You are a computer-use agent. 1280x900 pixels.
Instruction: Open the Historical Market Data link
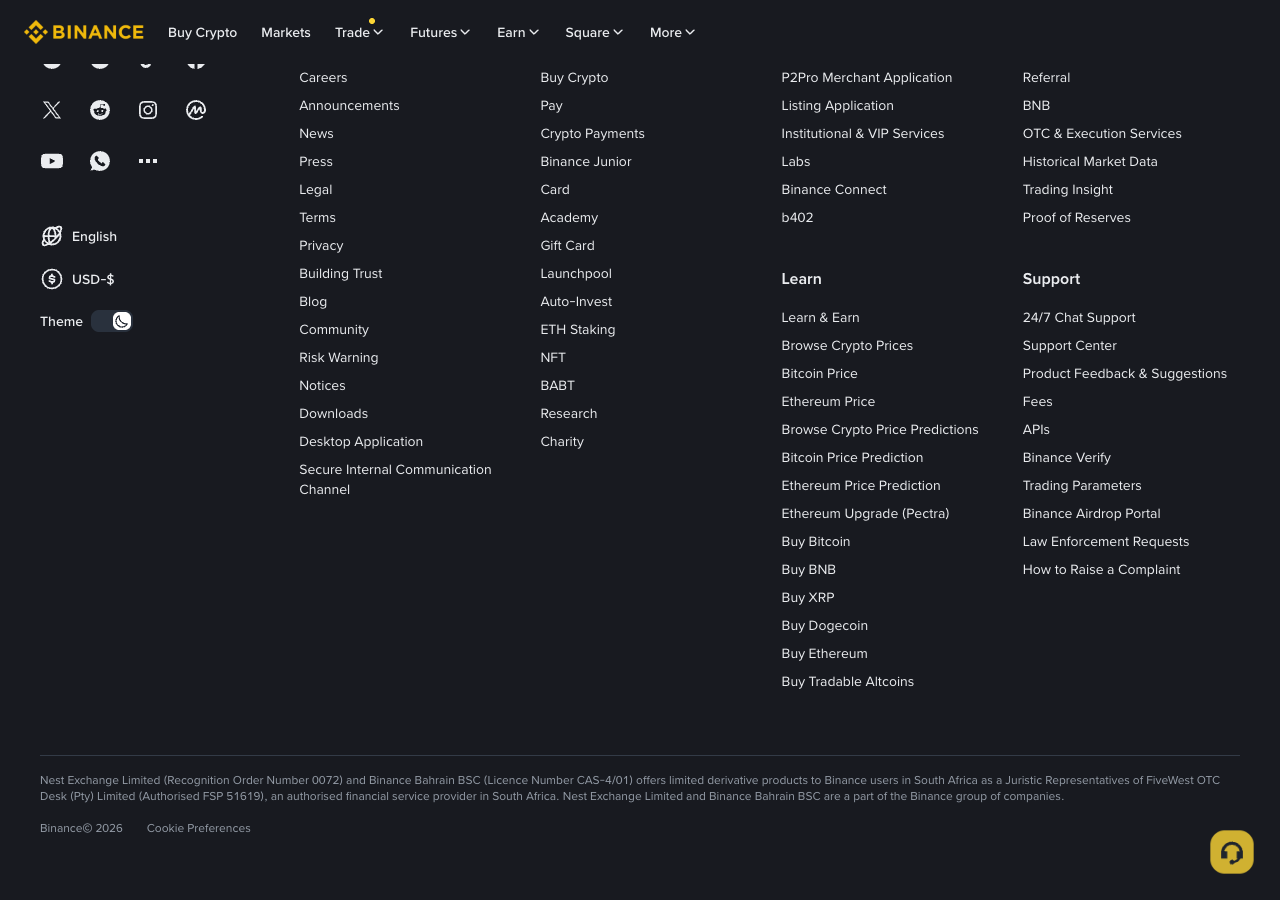(x=1090, y=161)
